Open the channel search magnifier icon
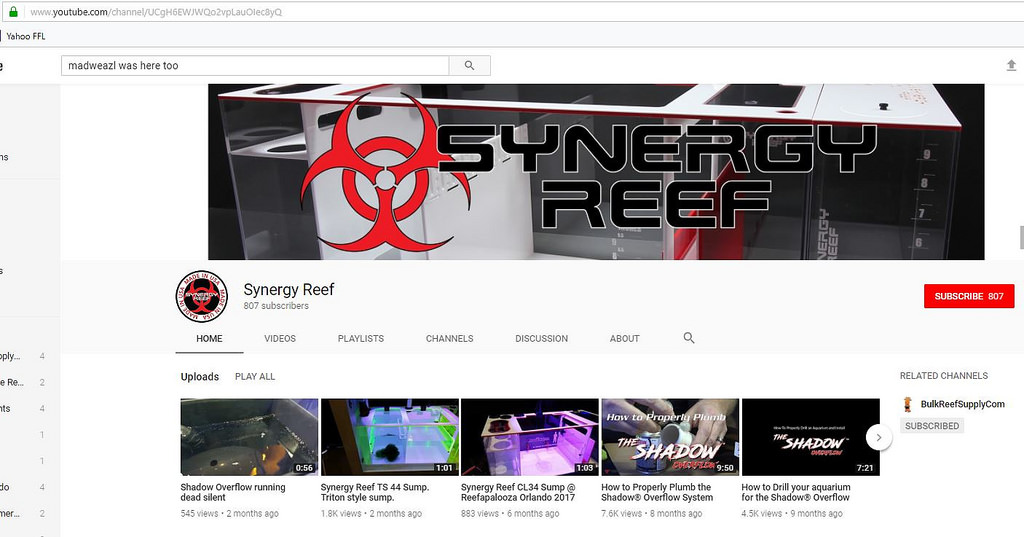 click(688, 338)
